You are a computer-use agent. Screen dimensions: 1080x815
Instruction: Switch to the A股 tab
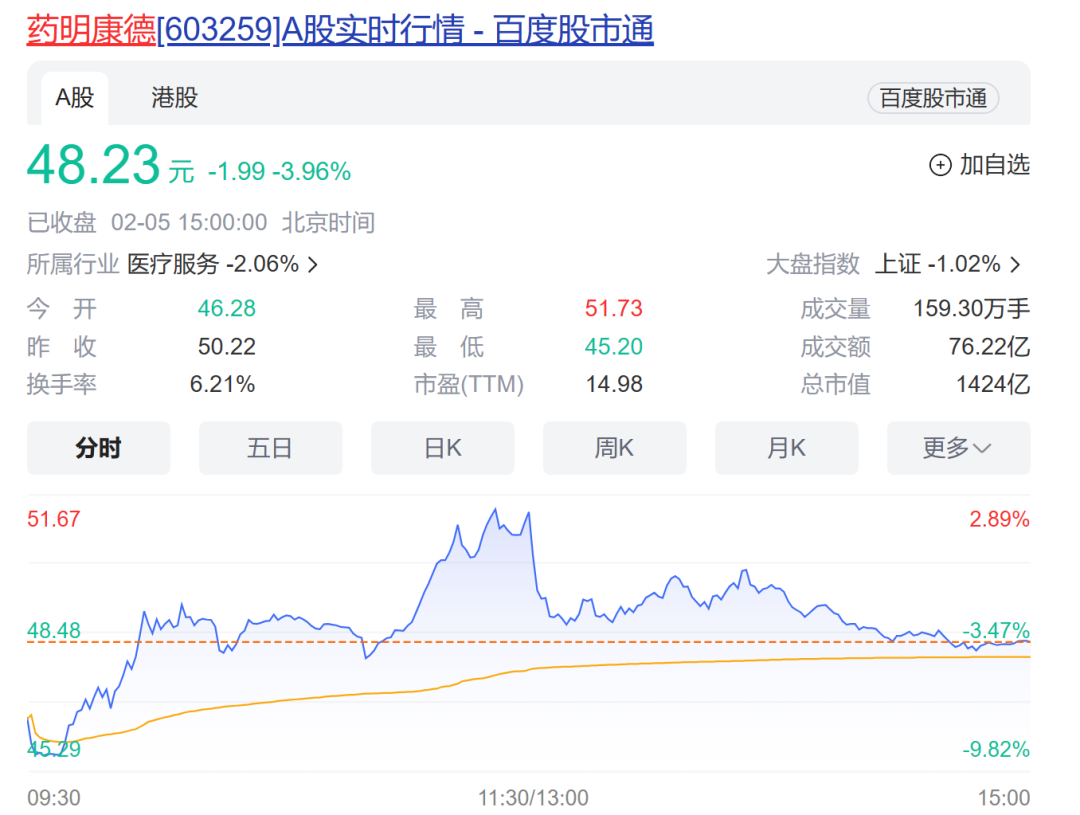(x=74, y=98)
